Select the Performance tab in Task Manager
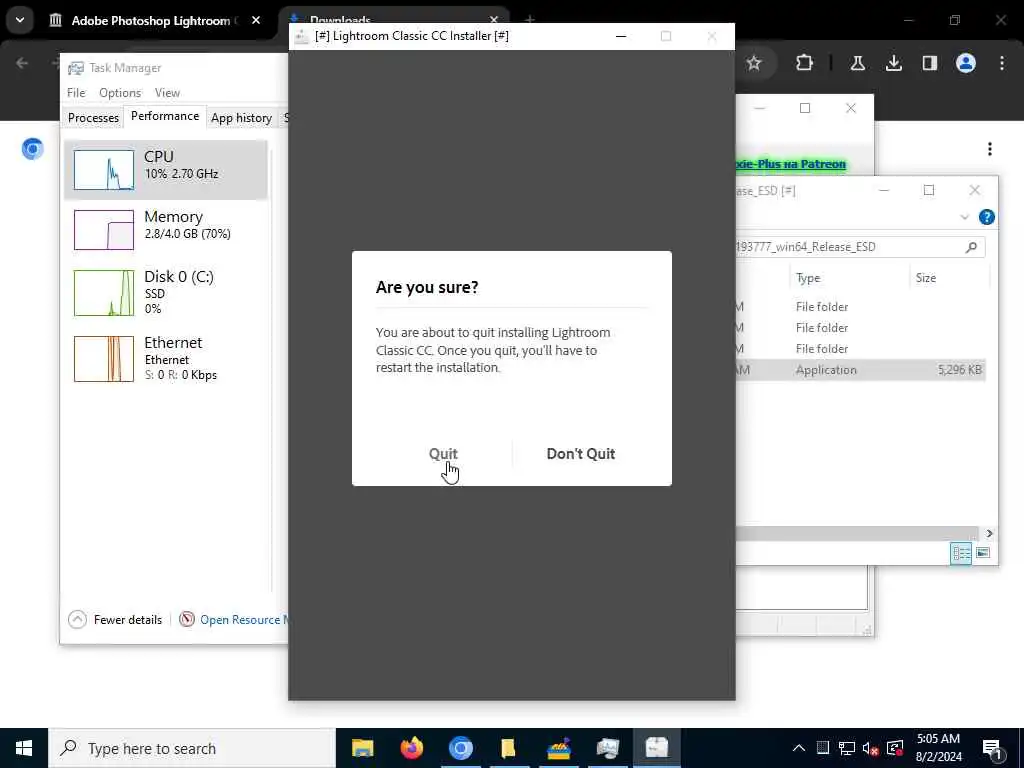This screenshot has height=768, width=1024. tap(165, 116)
